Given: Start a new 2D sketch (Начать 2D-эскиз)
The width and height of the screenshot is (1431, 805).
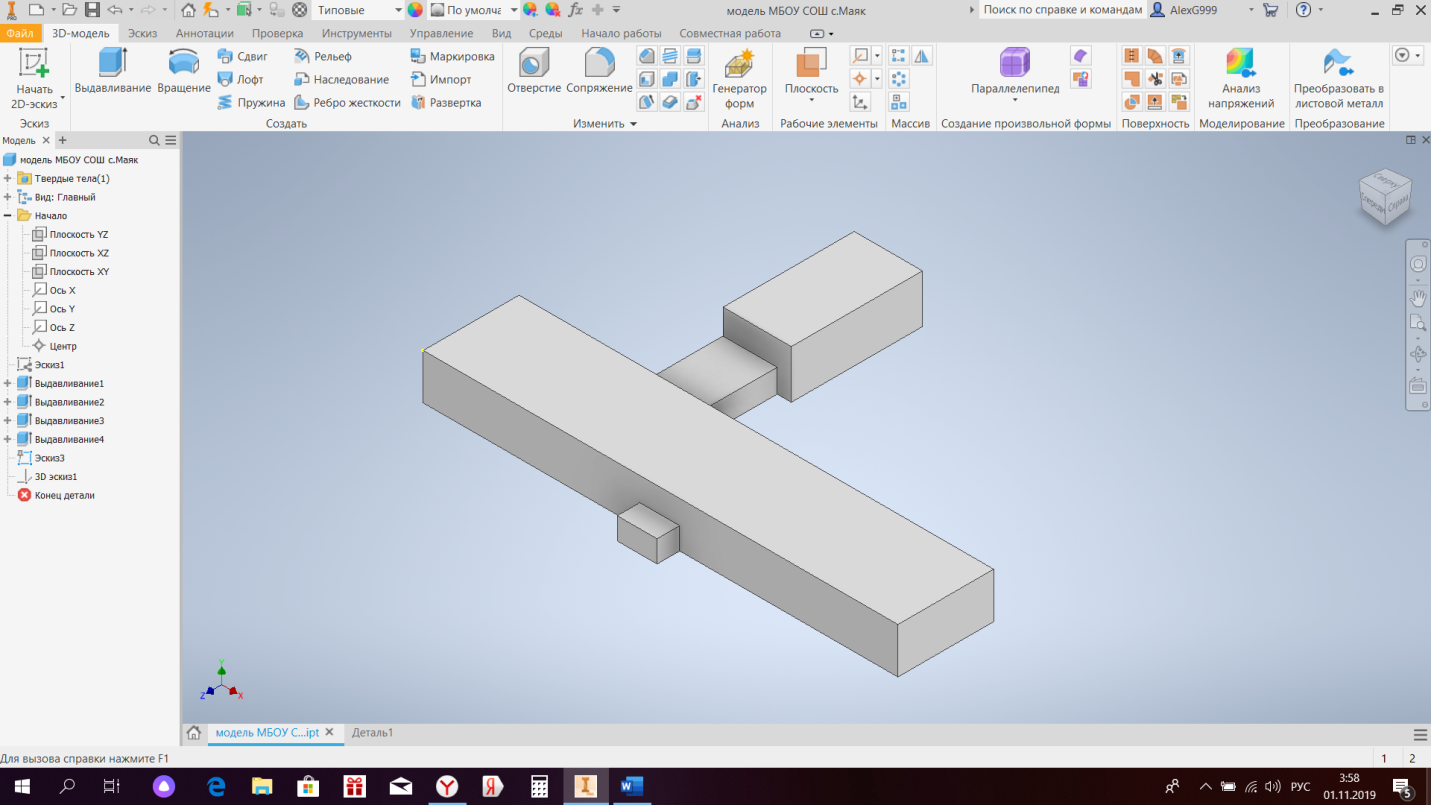Looking at the screenshot, I should click(x=34, y=78).
